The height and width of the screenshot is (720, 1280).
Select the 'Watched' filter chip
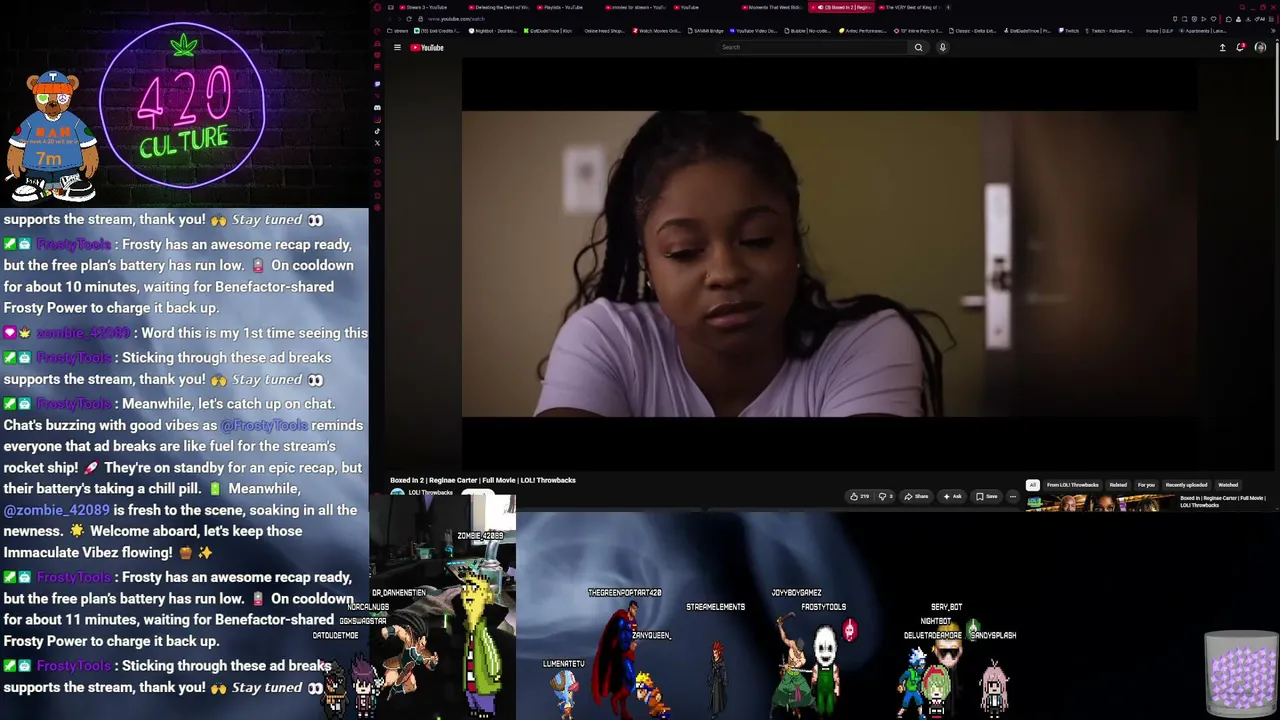coord(1228,485)
